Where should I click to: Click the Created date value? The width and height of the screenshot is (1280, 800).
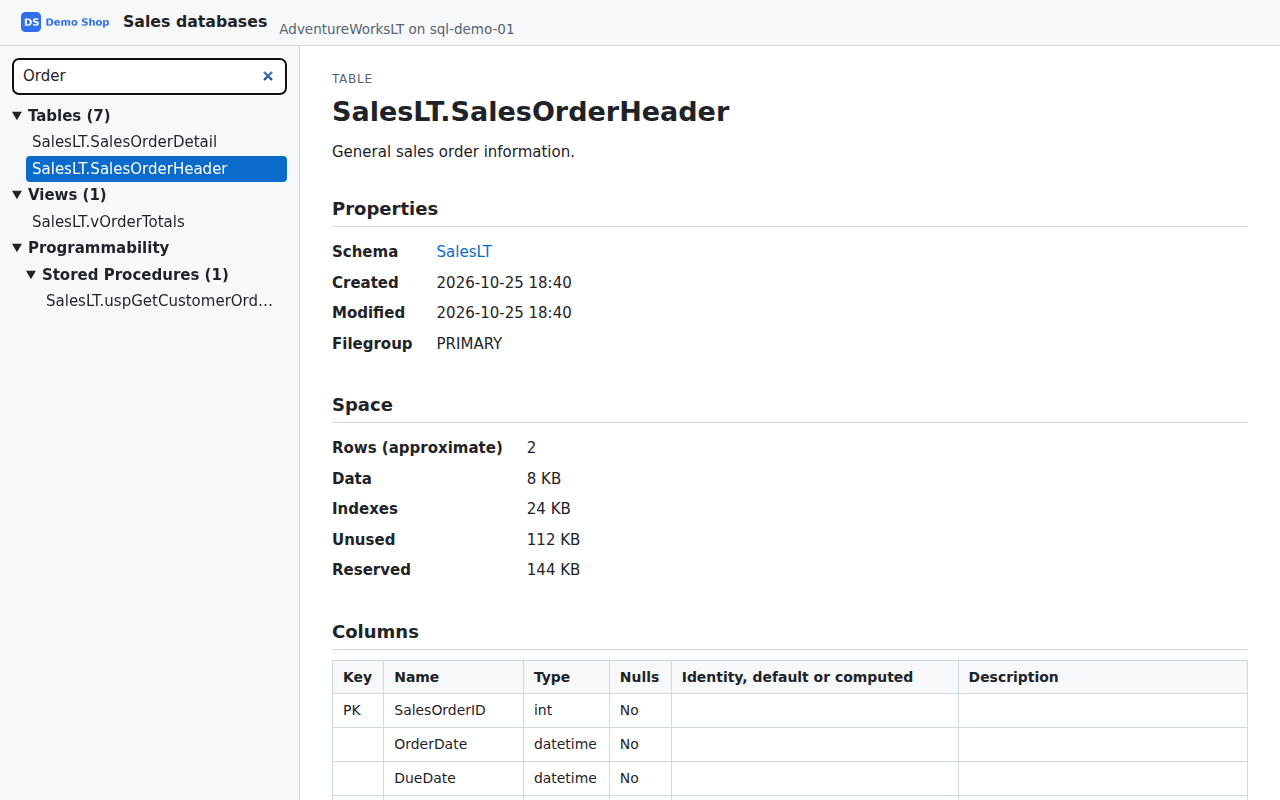504,283
